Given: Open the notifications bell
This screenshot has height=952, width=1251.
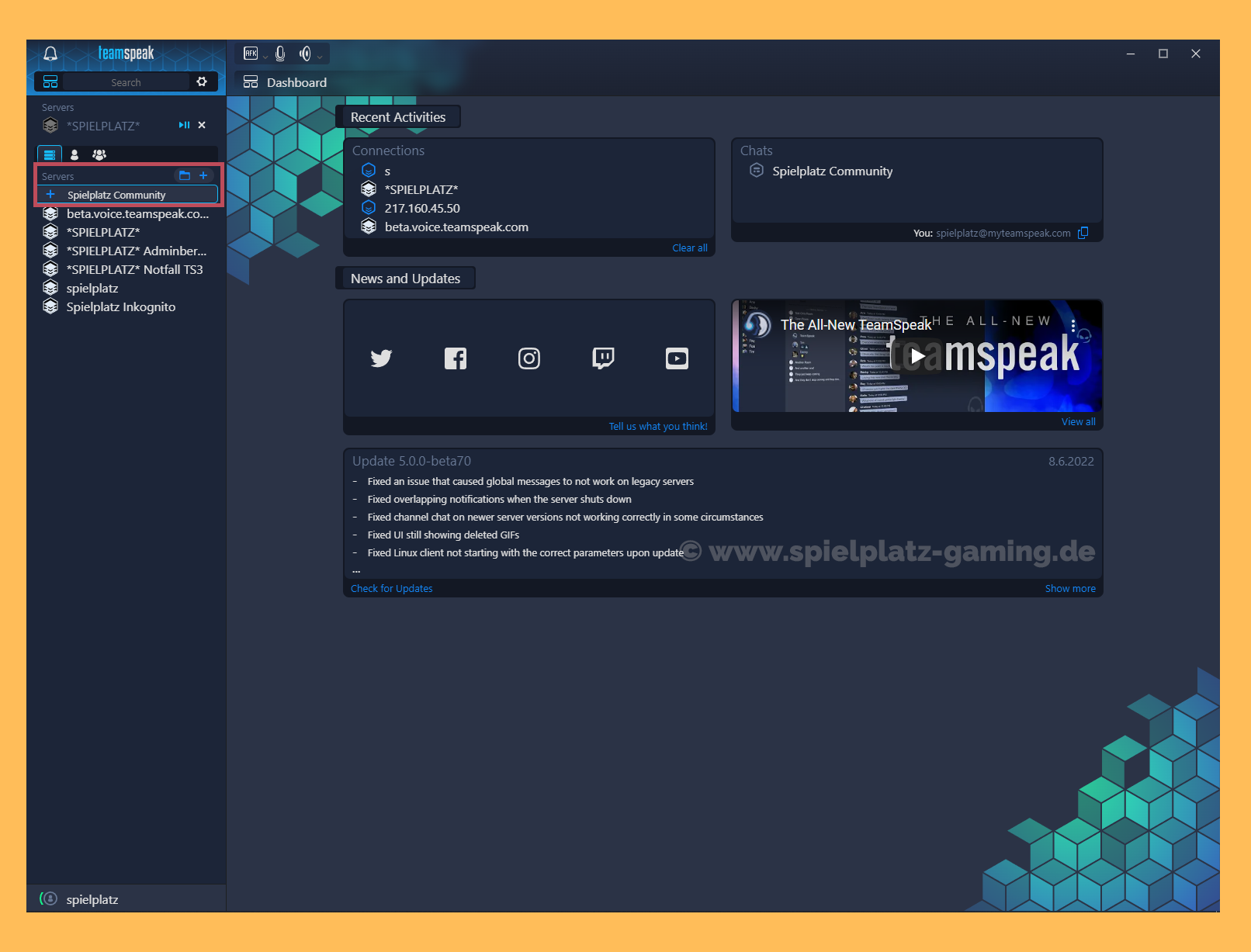Looking at the screenshot, I should tap(50, 54).
